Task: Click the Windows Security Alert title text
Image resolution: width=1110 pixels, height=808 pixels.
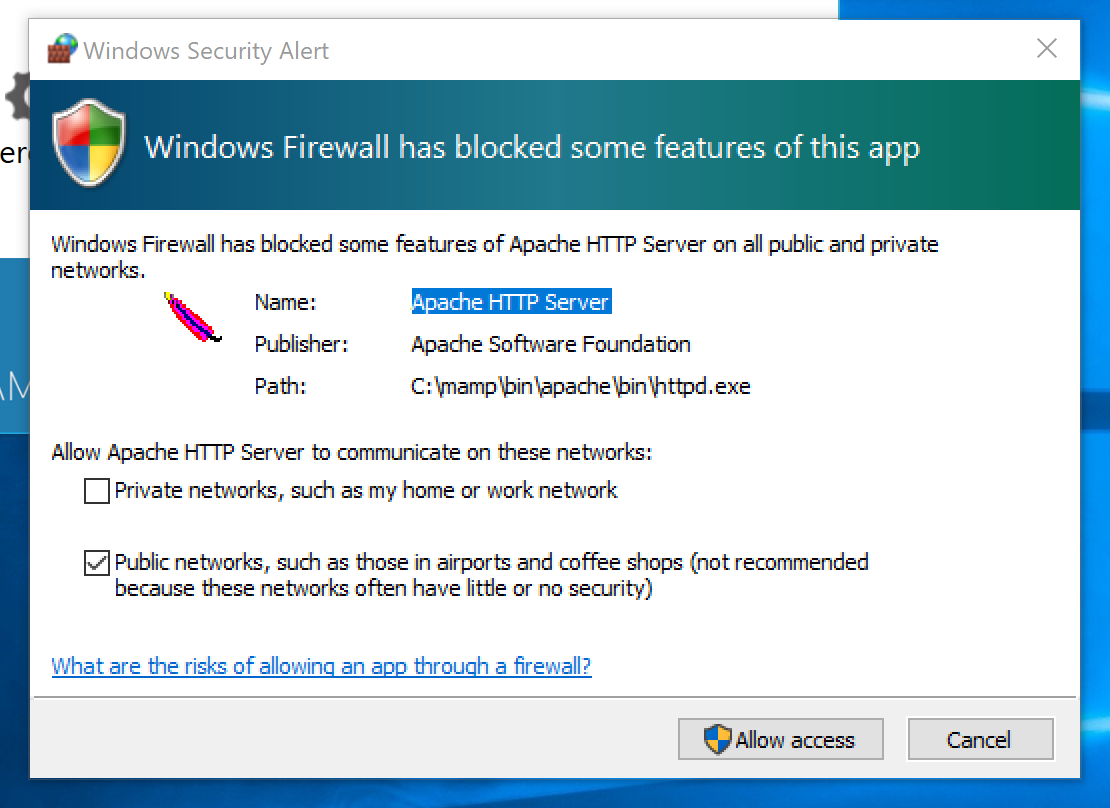Action: (206, 51)
